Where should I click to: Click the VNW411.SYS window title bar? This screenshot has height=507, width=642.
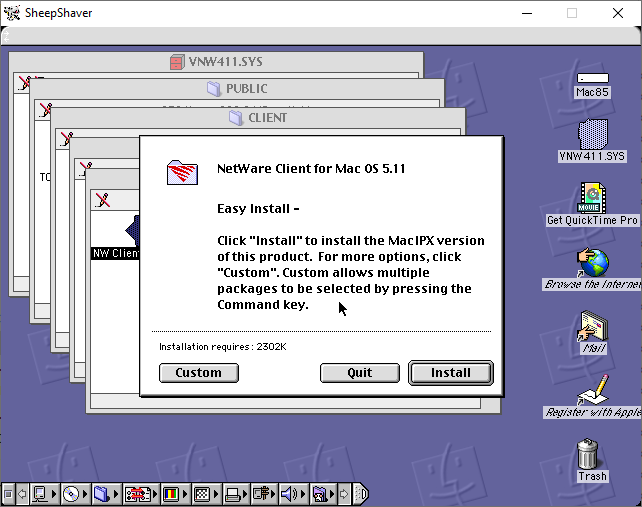coord(216,62)
